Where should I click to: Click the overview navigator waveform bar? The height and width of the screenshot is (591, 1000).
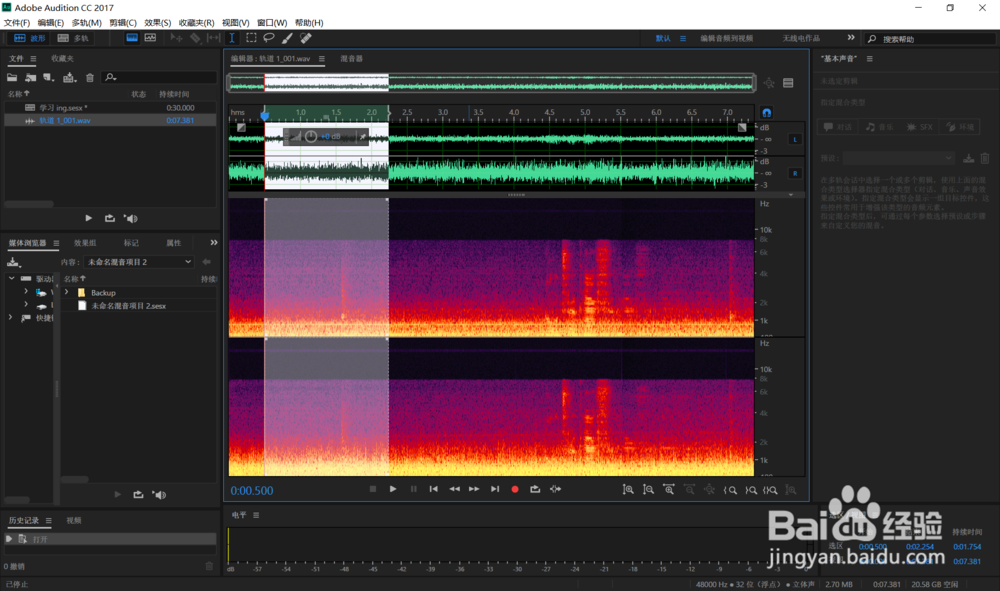point(492,83)
